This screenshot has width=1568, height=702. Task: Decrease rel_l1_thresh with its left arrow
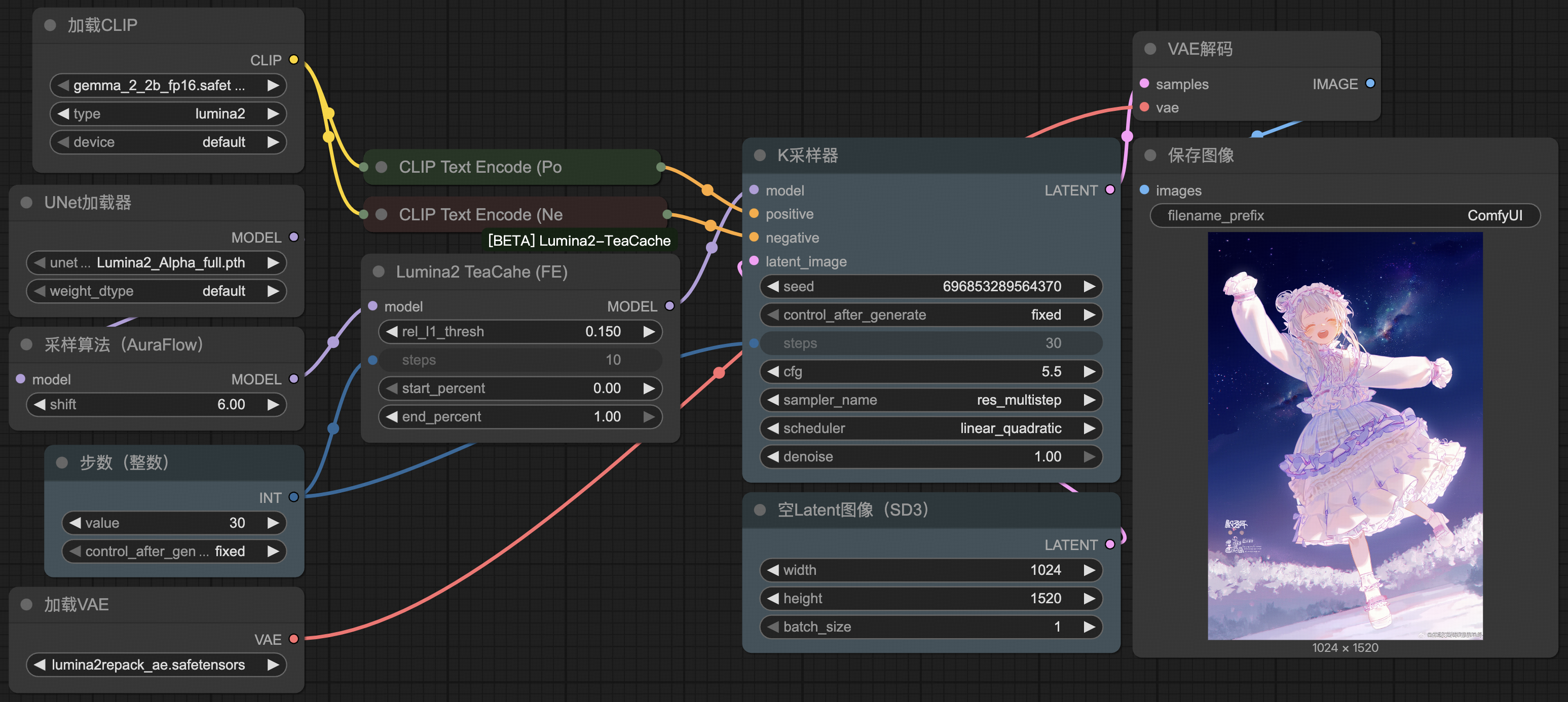[391, 332]
